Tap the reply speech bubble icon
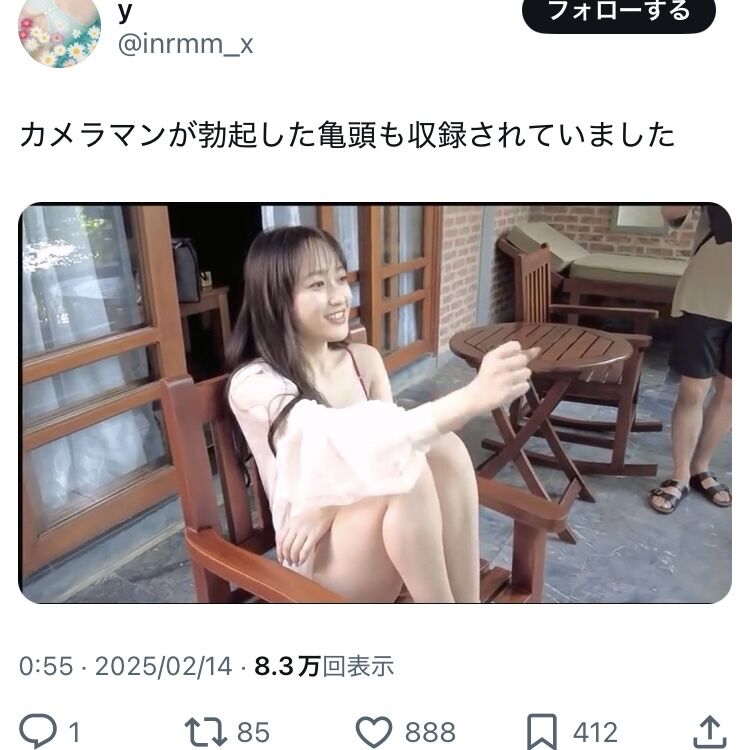This screenshot has width=750, height=750. (x=38, y=730)
